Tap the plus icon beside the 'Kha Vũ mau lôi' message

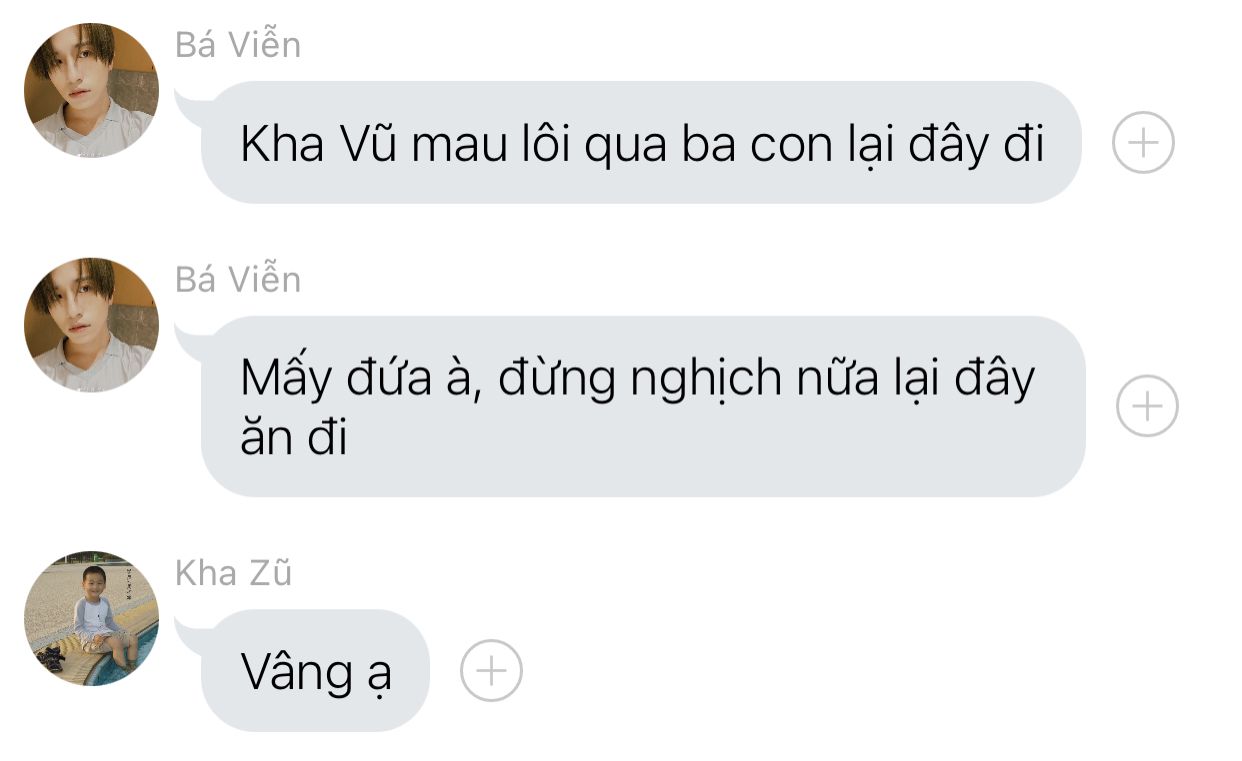click(x=1143, y=143)
